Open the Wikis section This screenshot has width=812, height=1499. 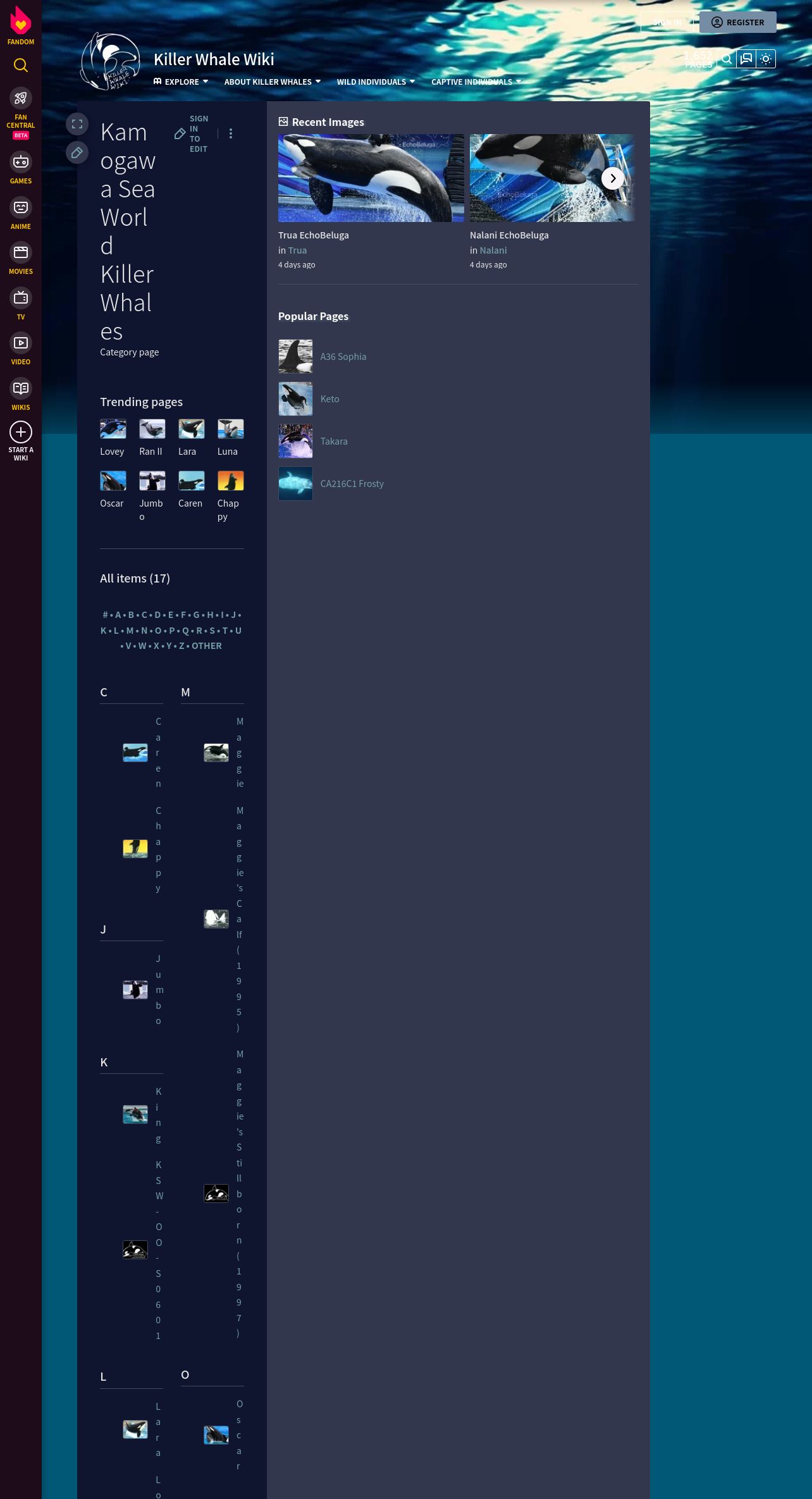click(x=21, y=394)
